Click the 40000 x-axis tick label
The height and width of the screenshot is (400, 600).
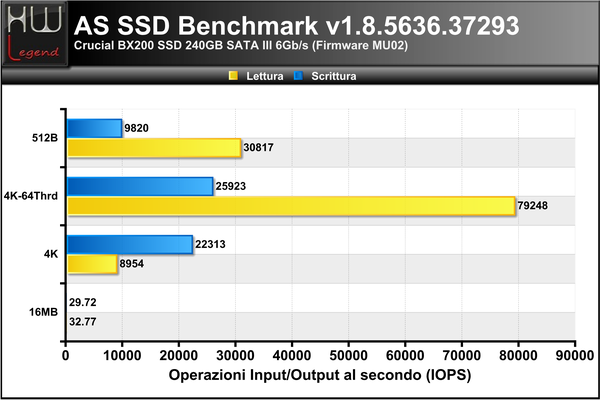(292, 356)
